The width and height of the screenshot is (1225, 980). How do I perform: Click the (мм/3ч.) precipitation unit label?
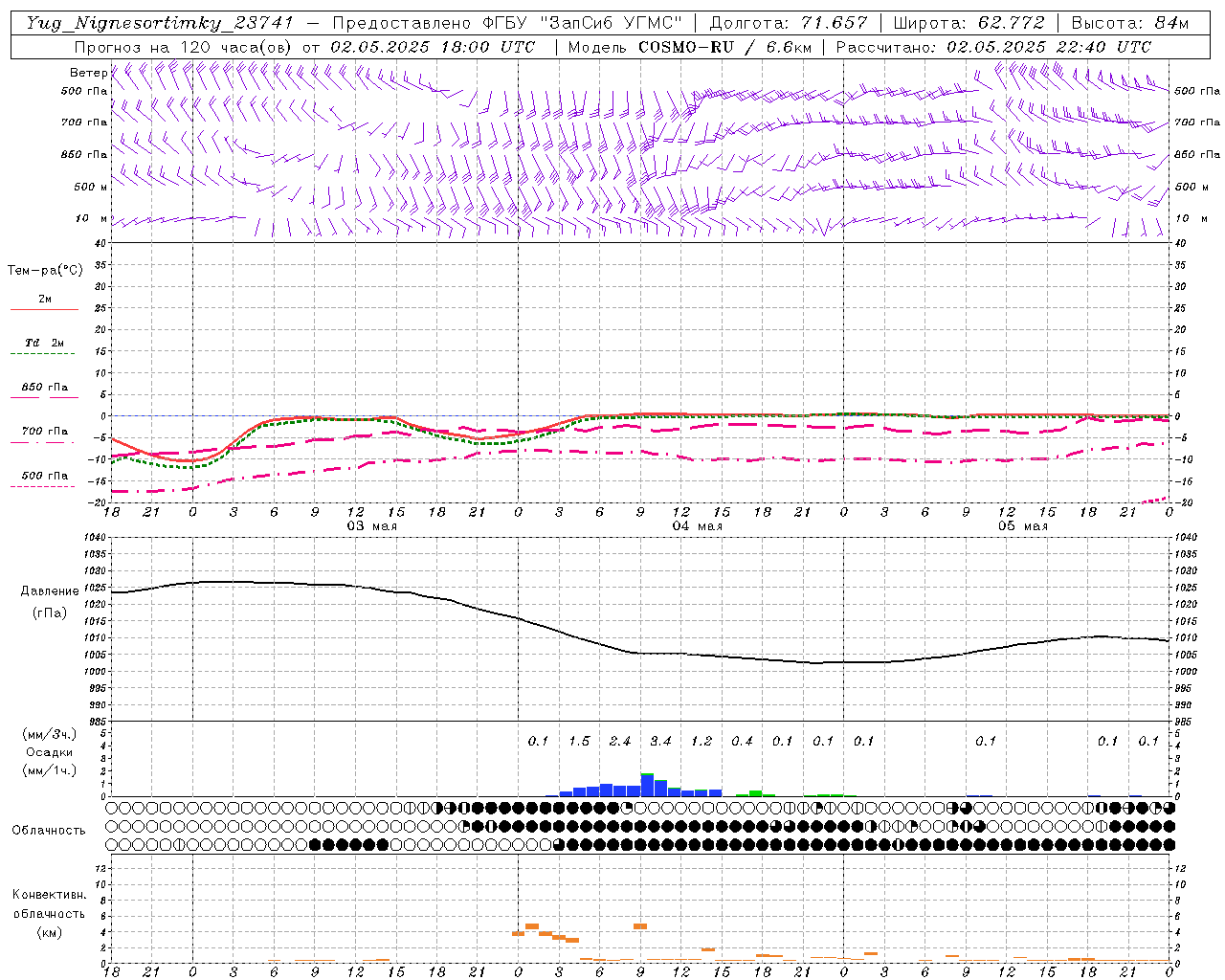click(x=49, y=734)
